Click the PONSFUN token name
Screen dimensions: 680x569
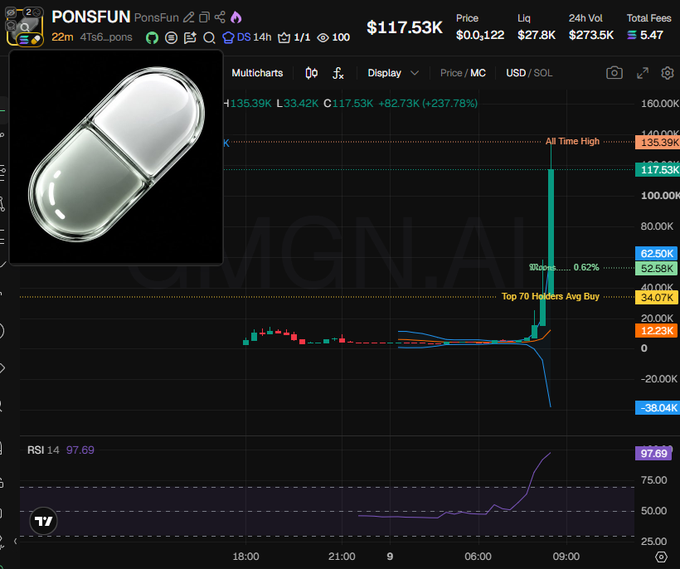coord(91,17)
